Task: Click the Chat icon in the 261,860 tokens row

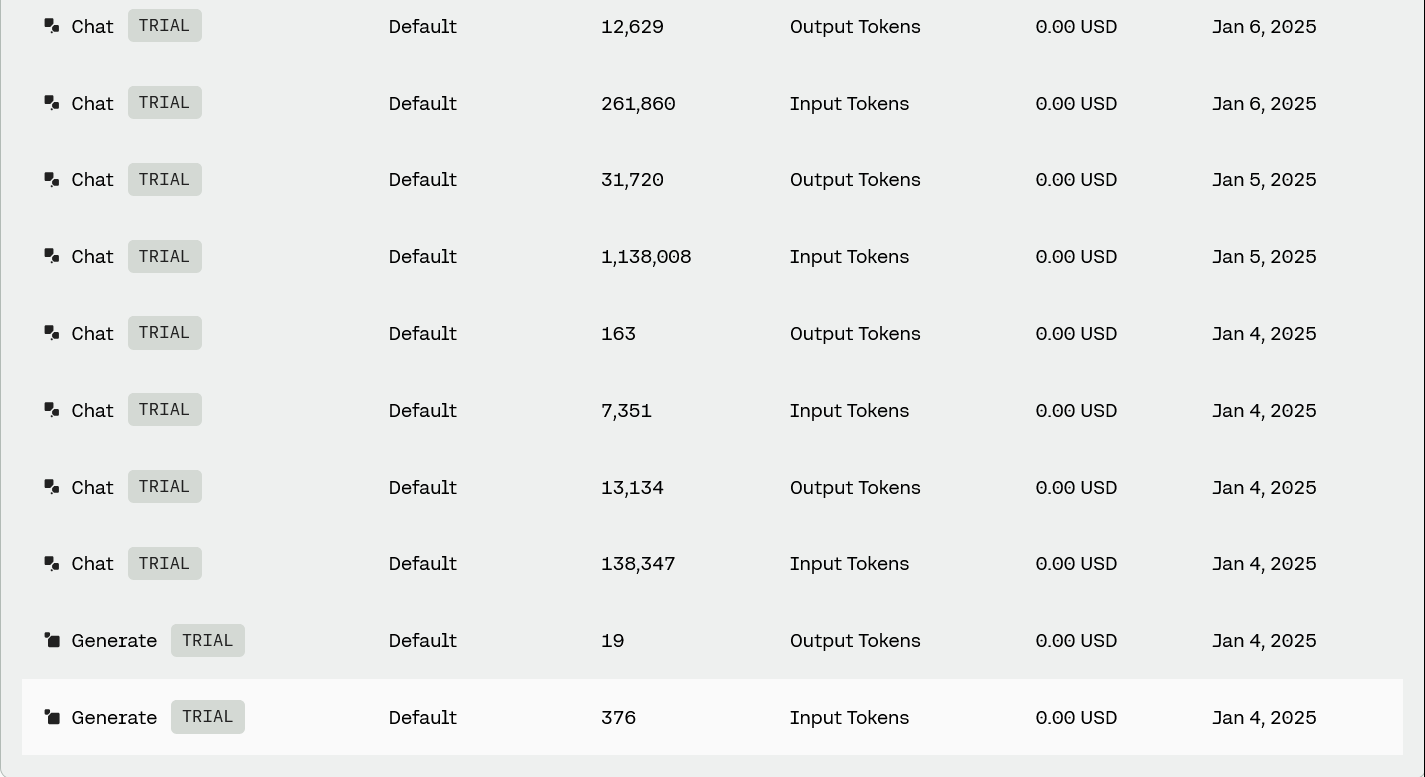Action: pyautogui.click(x=52, y=103)
